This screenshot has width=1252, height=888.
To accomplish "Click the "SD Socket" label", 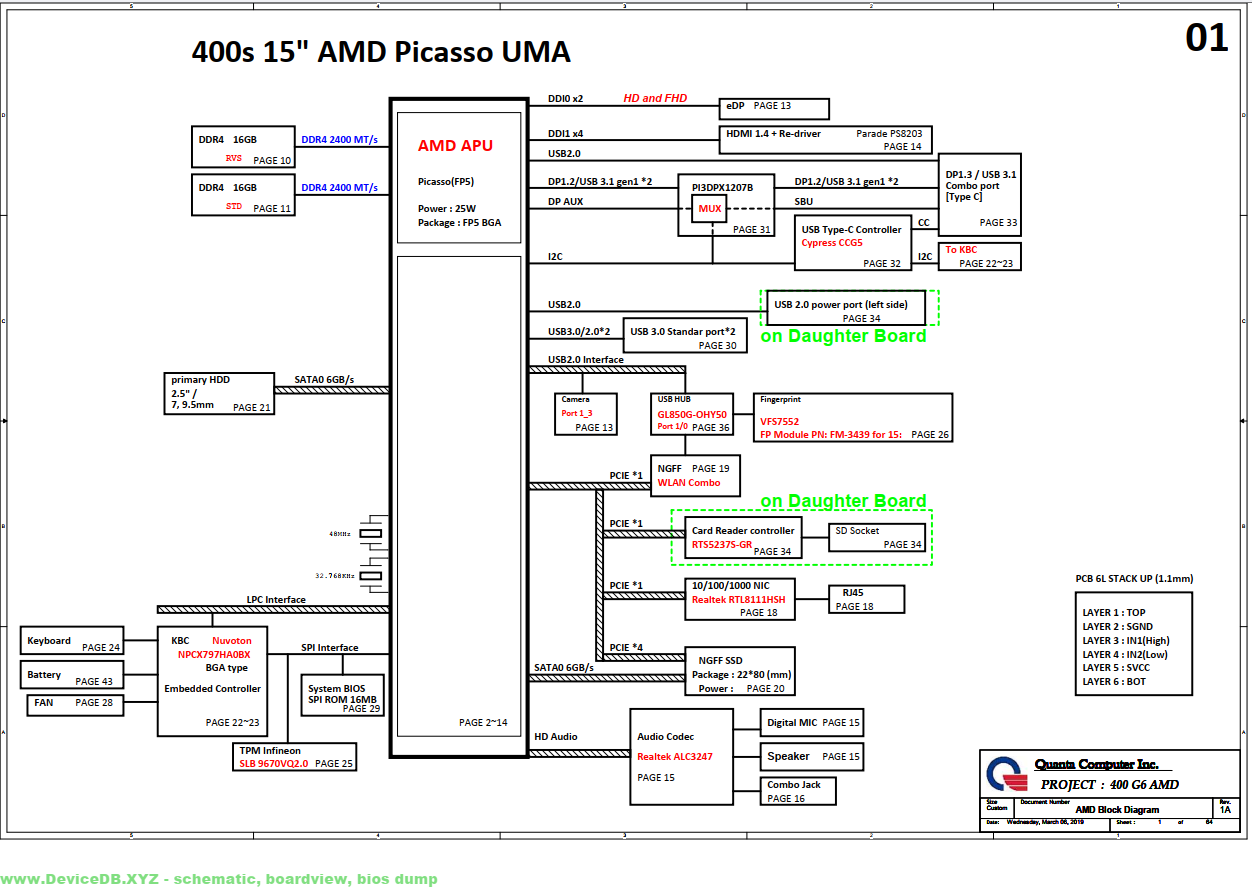I will click(857, 531).
